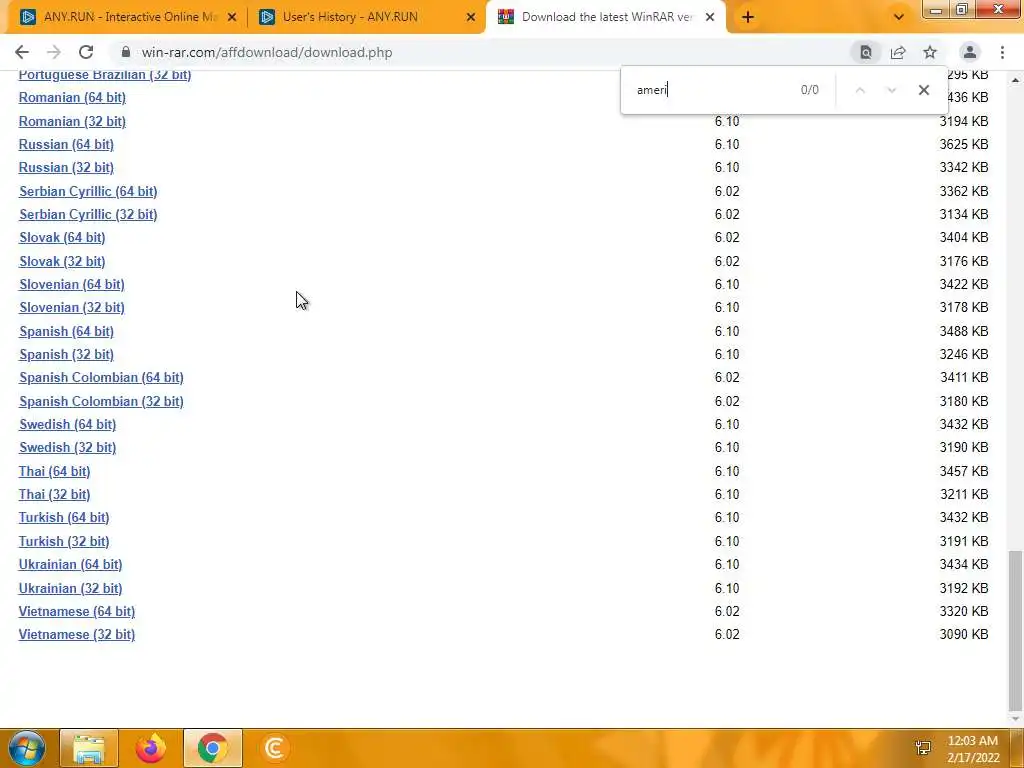Open Spanish Colombian (64 bit) link
The image size is (1024, 768).
point(101,377)
